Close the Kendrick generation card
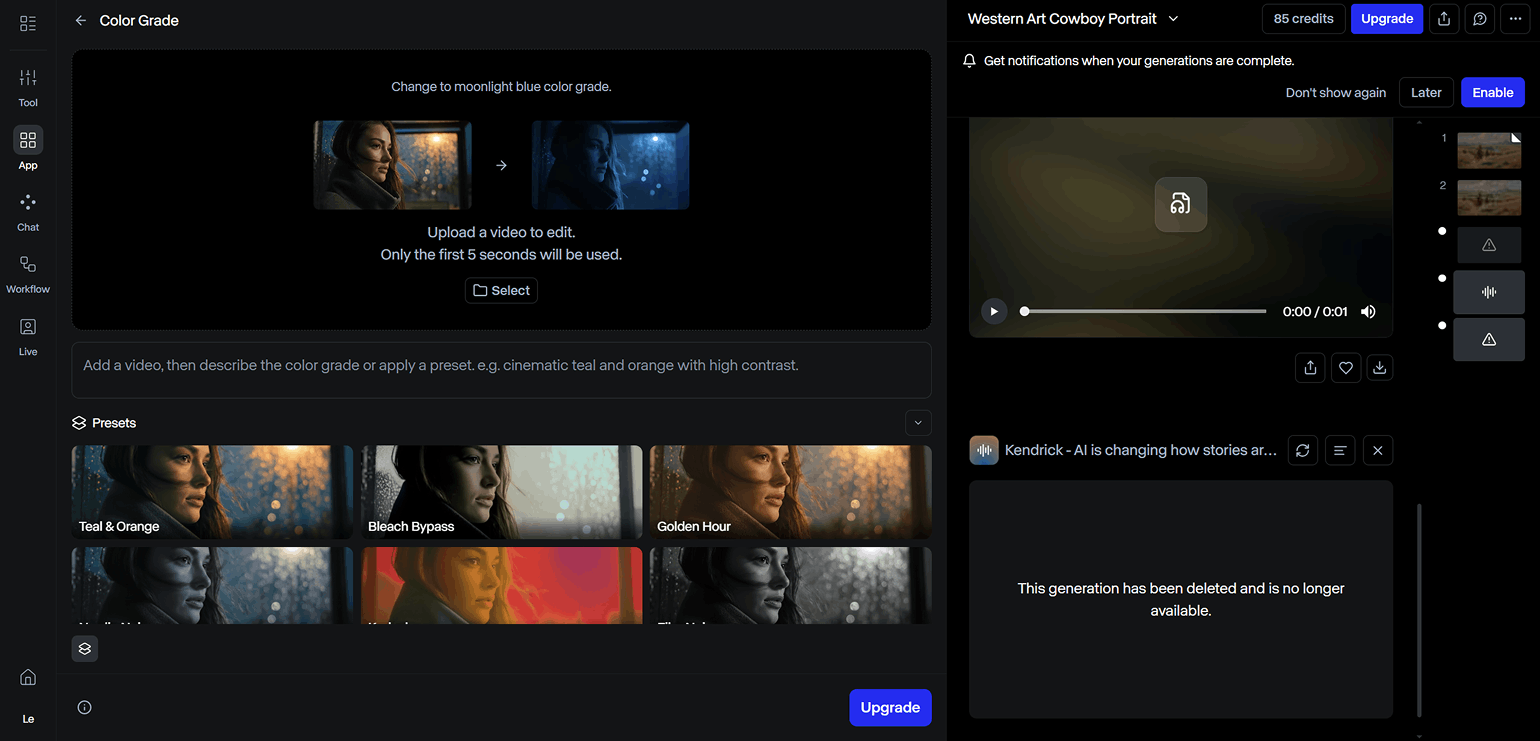Viewport: 1540px width, 741px height. [1377, 451]
